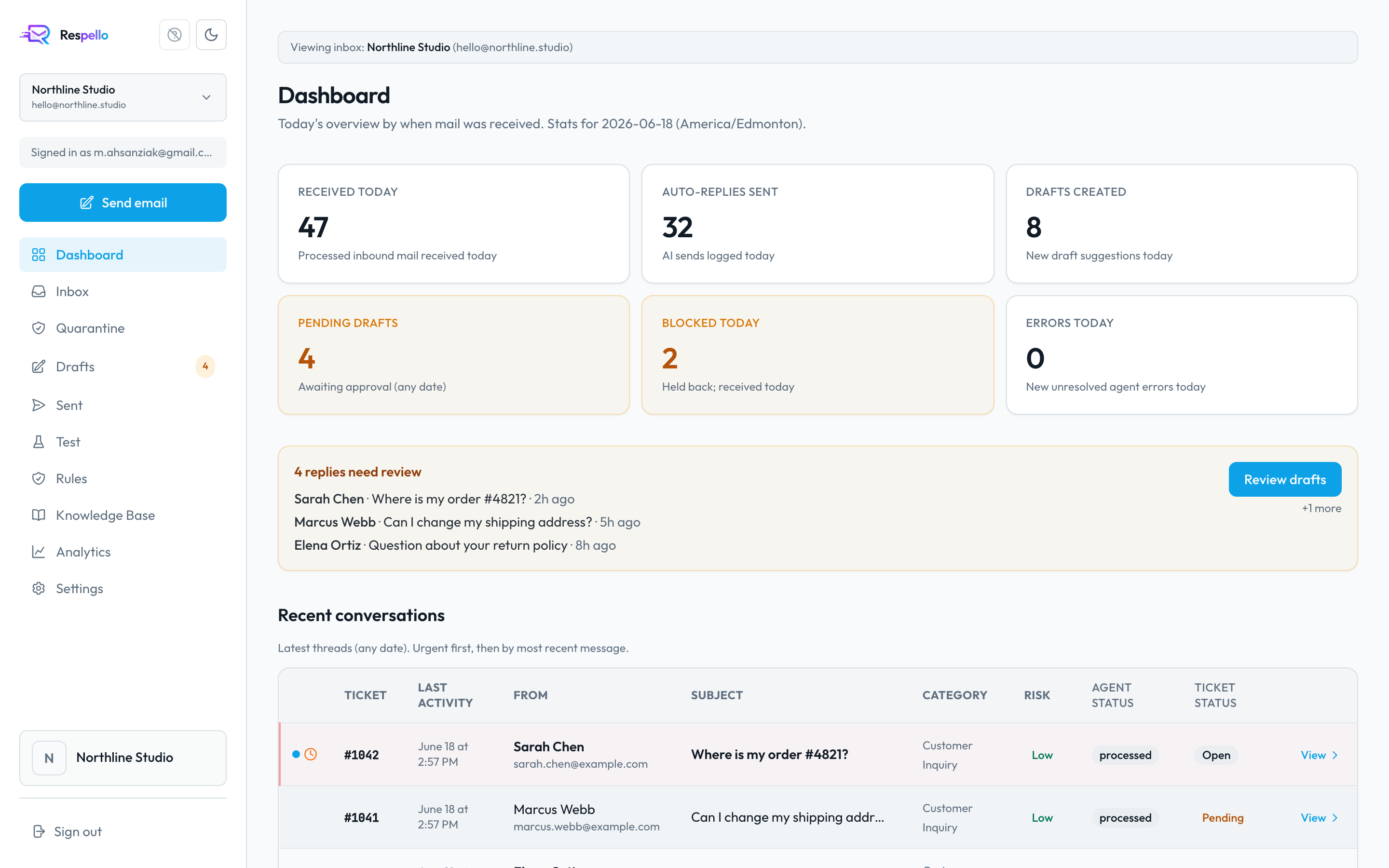The image size is (1389, 868).
Task: Click marcus.webb@example.com address
Action: pyautogui.click(x=586, y=827)
